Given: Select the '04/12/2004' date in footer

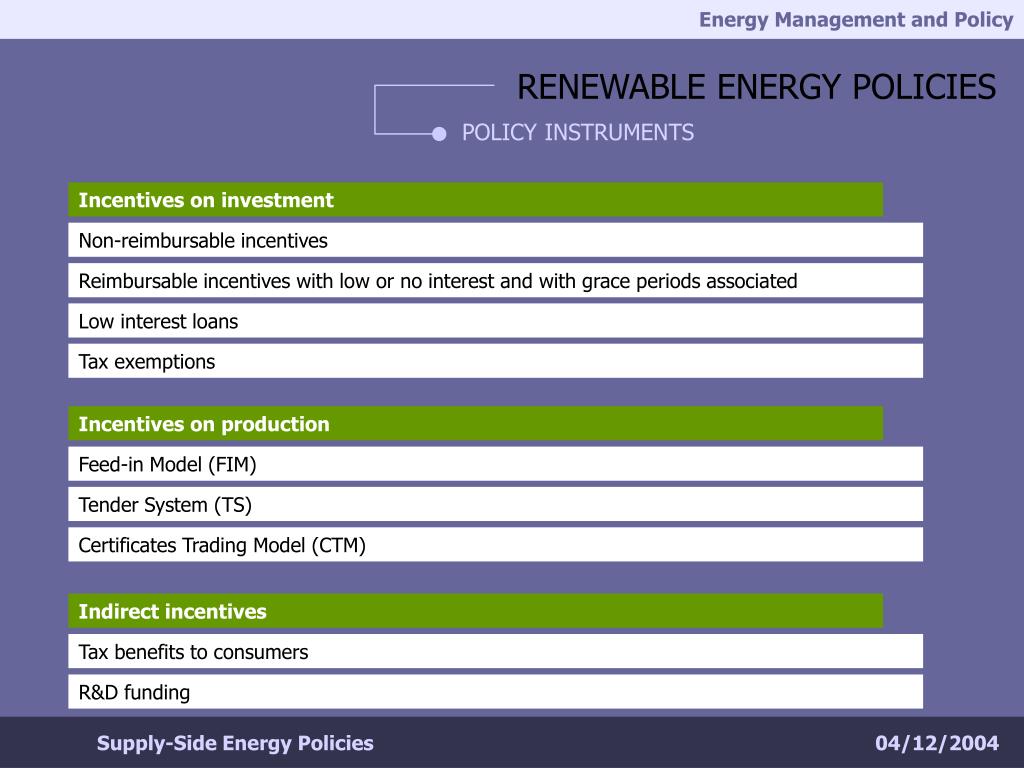Looking at the screenshot, I should [937, 743].
